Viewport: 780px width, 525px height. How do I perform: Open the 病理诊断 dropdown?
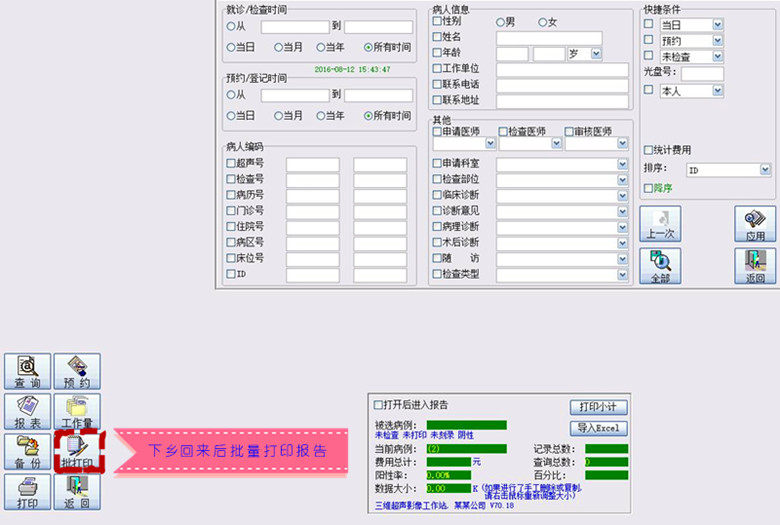(622, 227)
